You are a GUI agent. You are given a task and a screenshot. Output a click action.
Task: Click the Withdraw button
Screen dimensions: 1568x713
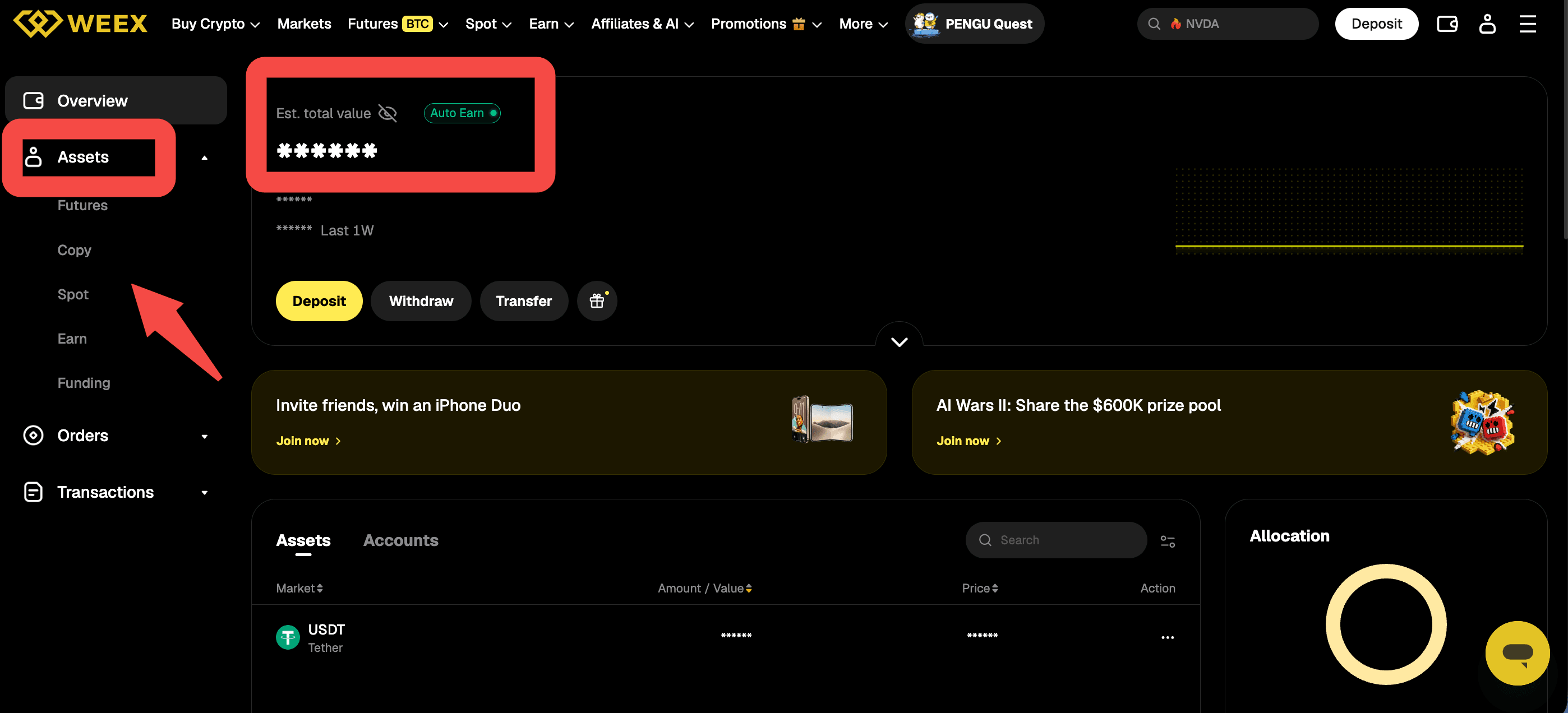421,300
